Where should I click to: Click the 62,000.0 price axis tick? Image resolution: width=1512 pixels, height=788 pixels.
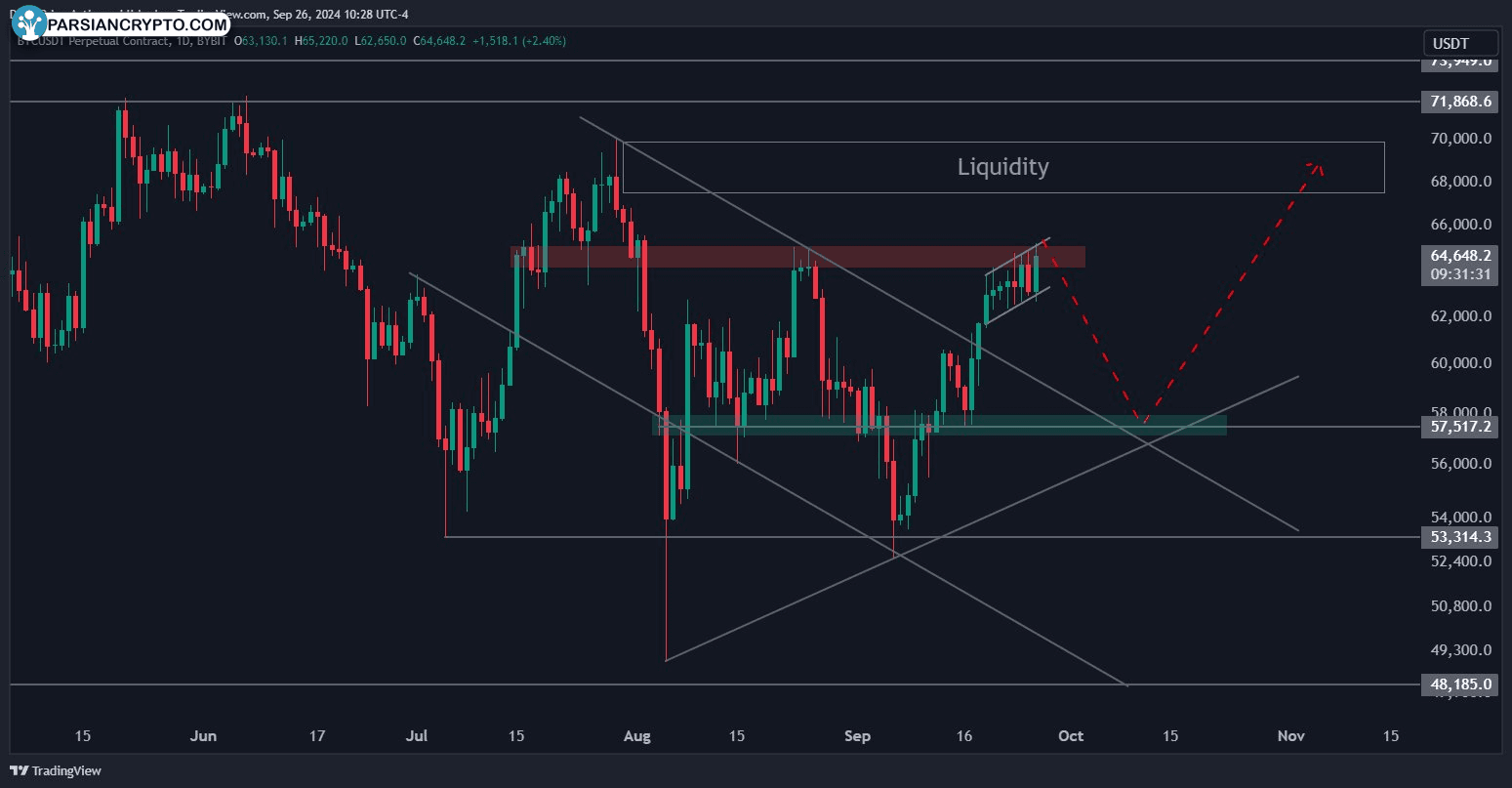(1460, 316)
